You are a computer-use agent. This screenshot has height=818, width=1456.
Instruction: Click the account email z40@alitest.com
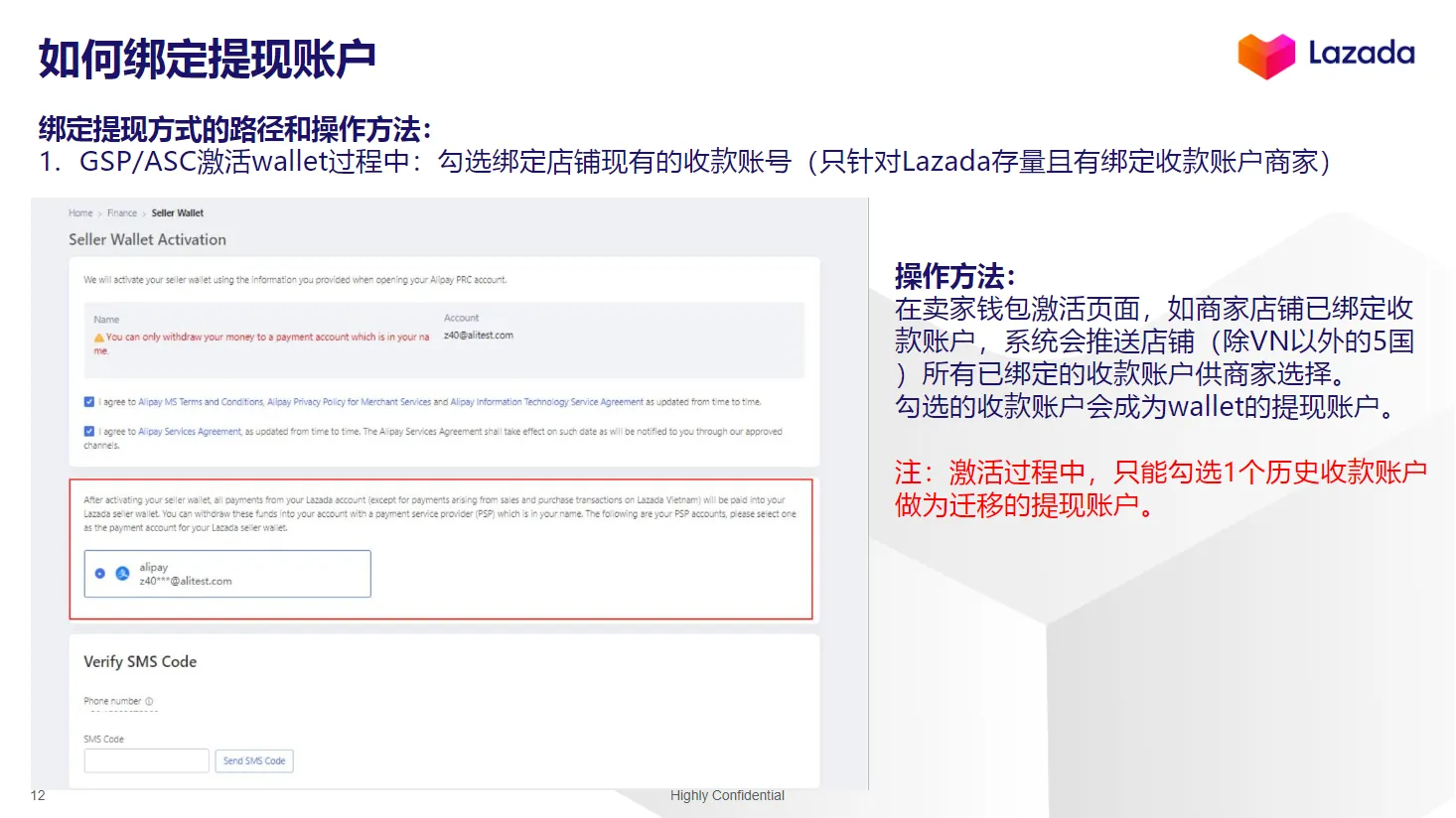point(477,335)
